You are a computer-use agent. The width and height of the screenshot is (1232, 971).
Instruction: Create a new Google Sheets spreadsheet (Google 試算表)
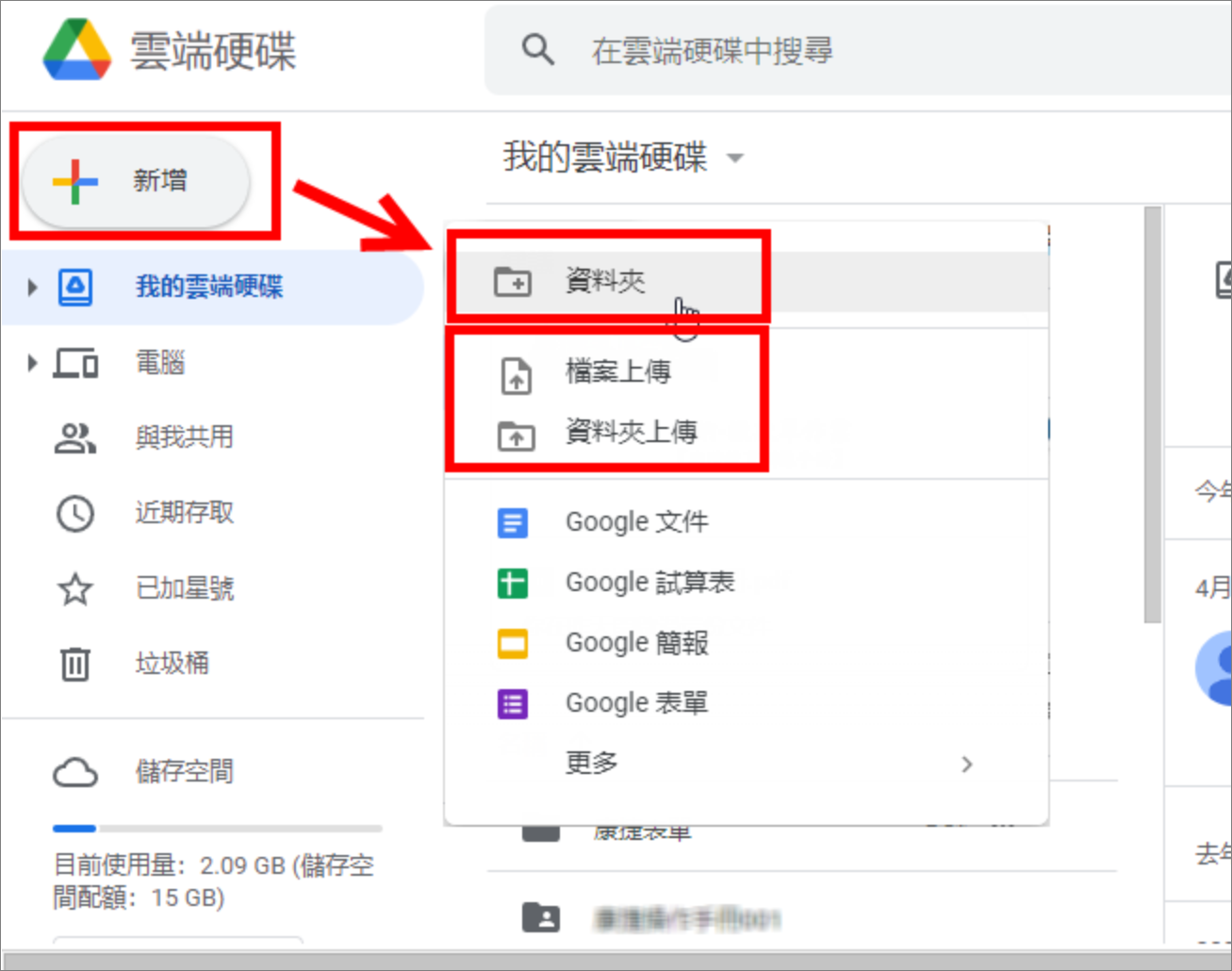click(649, 583)
